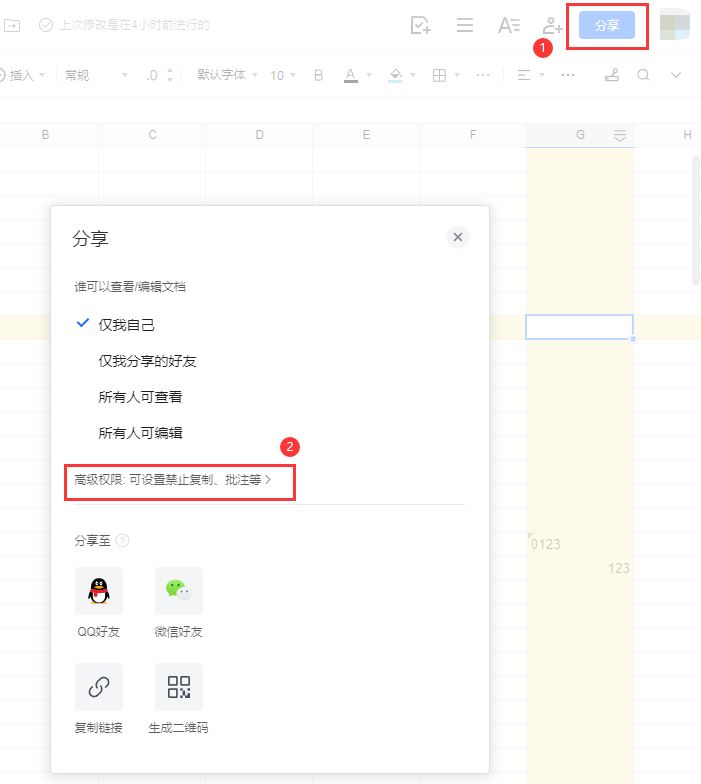Open the second three-dots more menu

(x=568, y=75)
